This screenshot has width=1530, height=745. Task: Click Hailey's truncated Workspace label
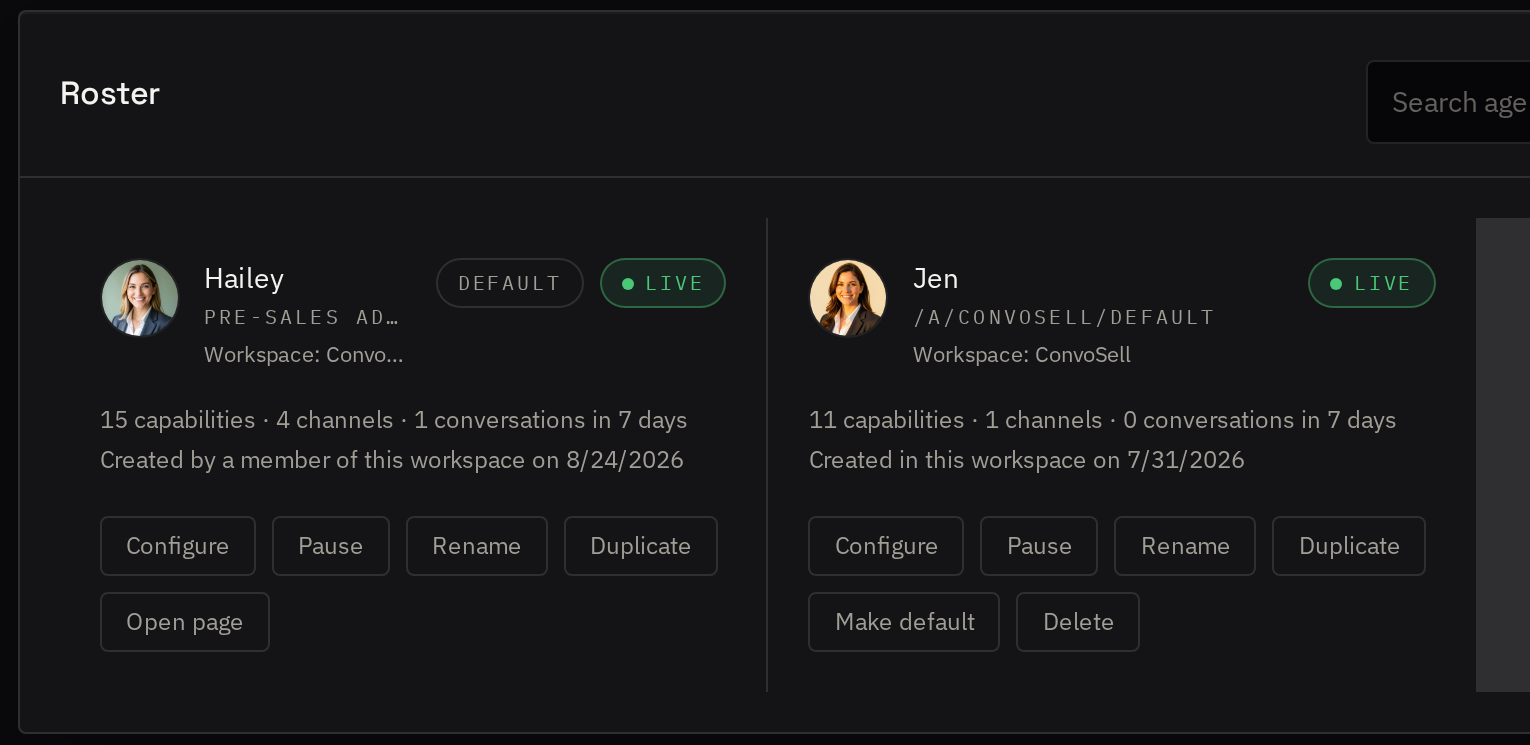[x=304, y=355]
